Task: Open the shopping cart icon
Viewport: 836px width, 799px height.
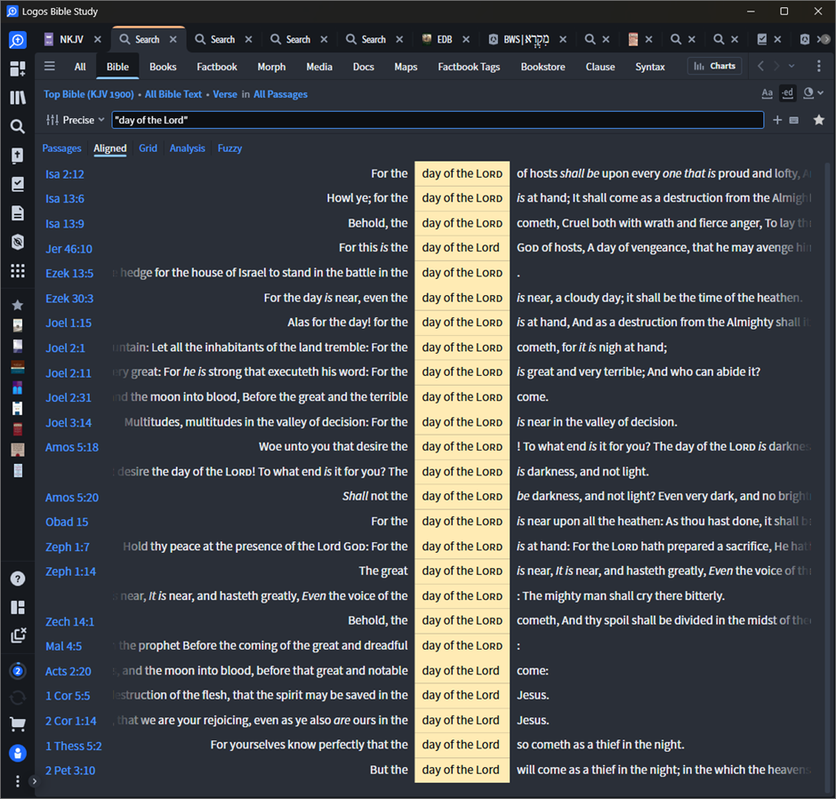Action: [x=18, y=724]
